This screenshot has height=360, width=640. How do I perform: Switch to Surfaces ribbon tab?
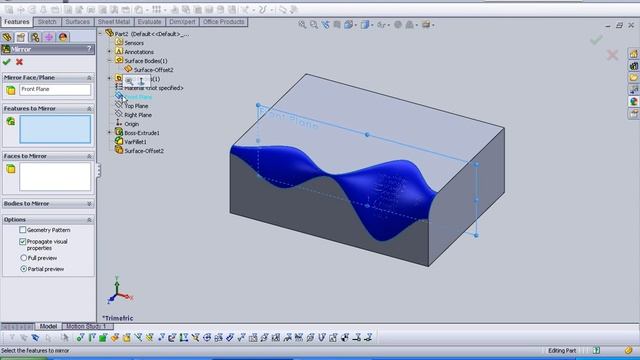point(77,22)
